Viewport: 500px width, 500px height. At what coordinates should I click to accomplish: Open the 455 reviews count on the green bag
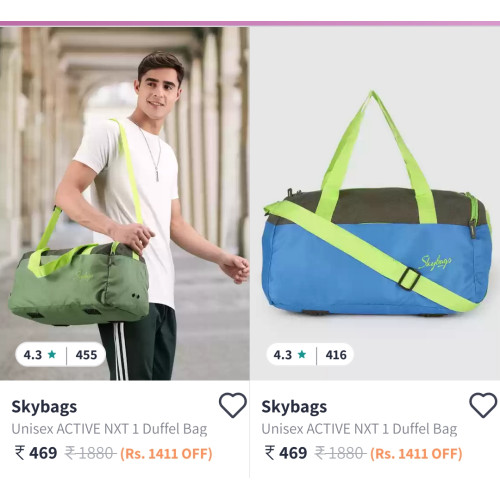(86, 355)
